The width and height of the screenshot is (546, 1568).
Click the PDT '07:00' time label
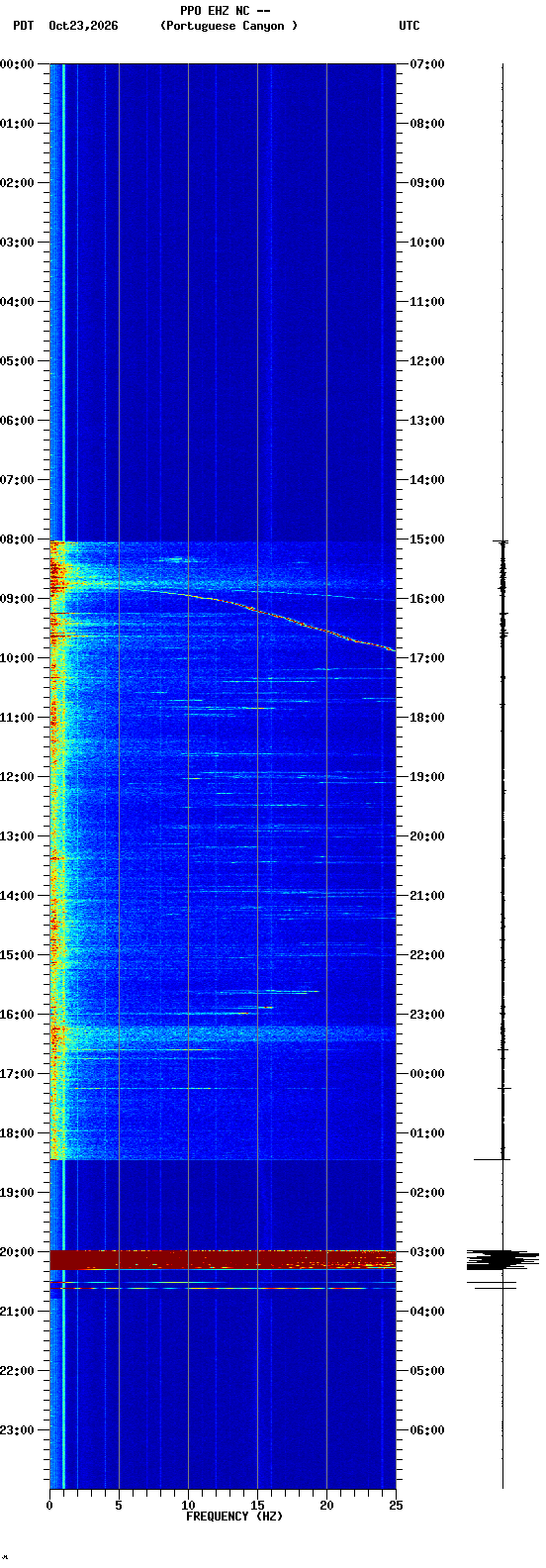(17, 480)
